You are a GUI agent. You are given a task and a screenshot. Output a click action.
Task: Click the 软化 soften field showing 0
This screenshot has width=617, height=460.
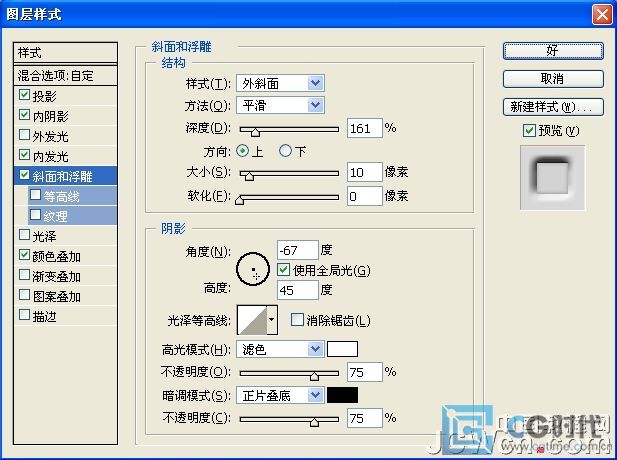[x=365, y=196]
